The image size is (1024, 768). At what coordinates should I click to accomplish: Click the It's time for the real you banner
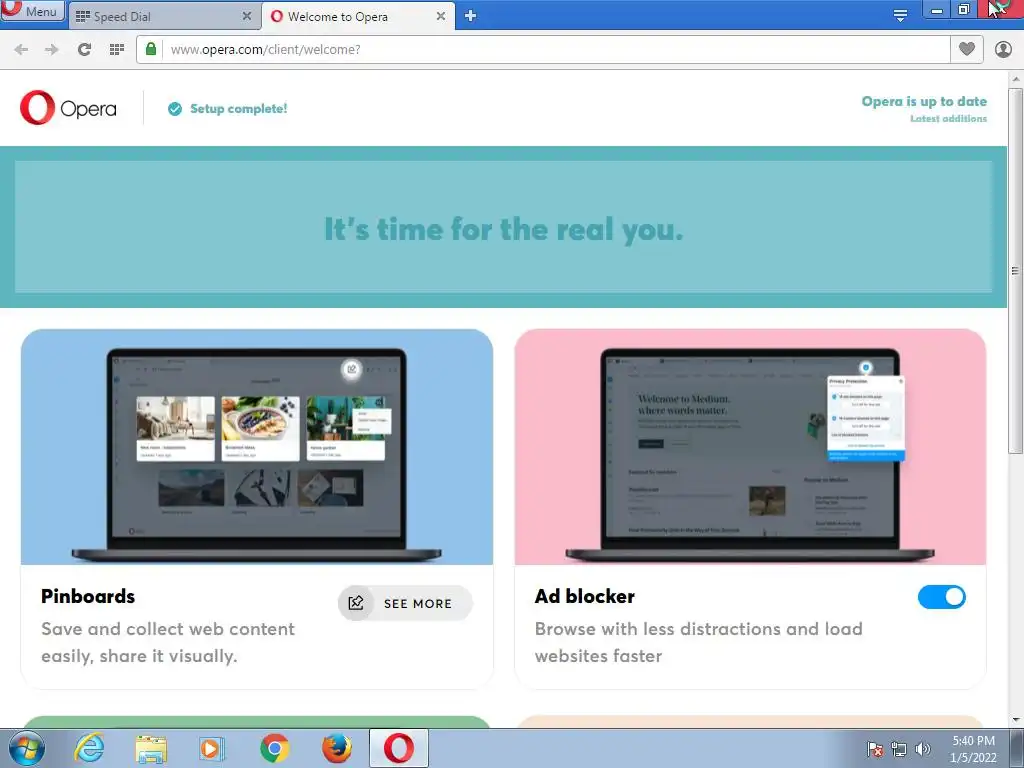tap(504, 227)
